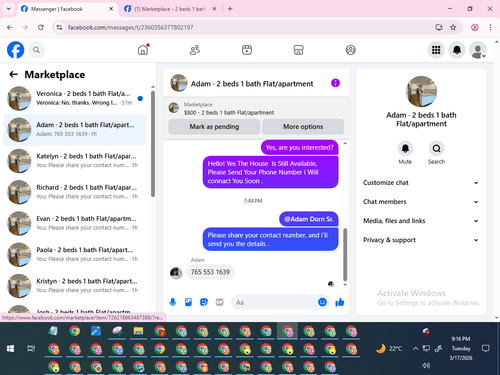Send a thumbs-up like
Screen dimensions: 500x375
(x=340, y=302)
